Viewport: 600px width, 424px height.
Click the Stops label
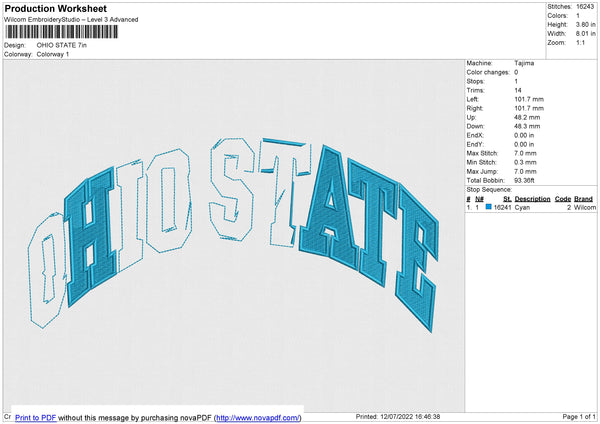(475, 82)
